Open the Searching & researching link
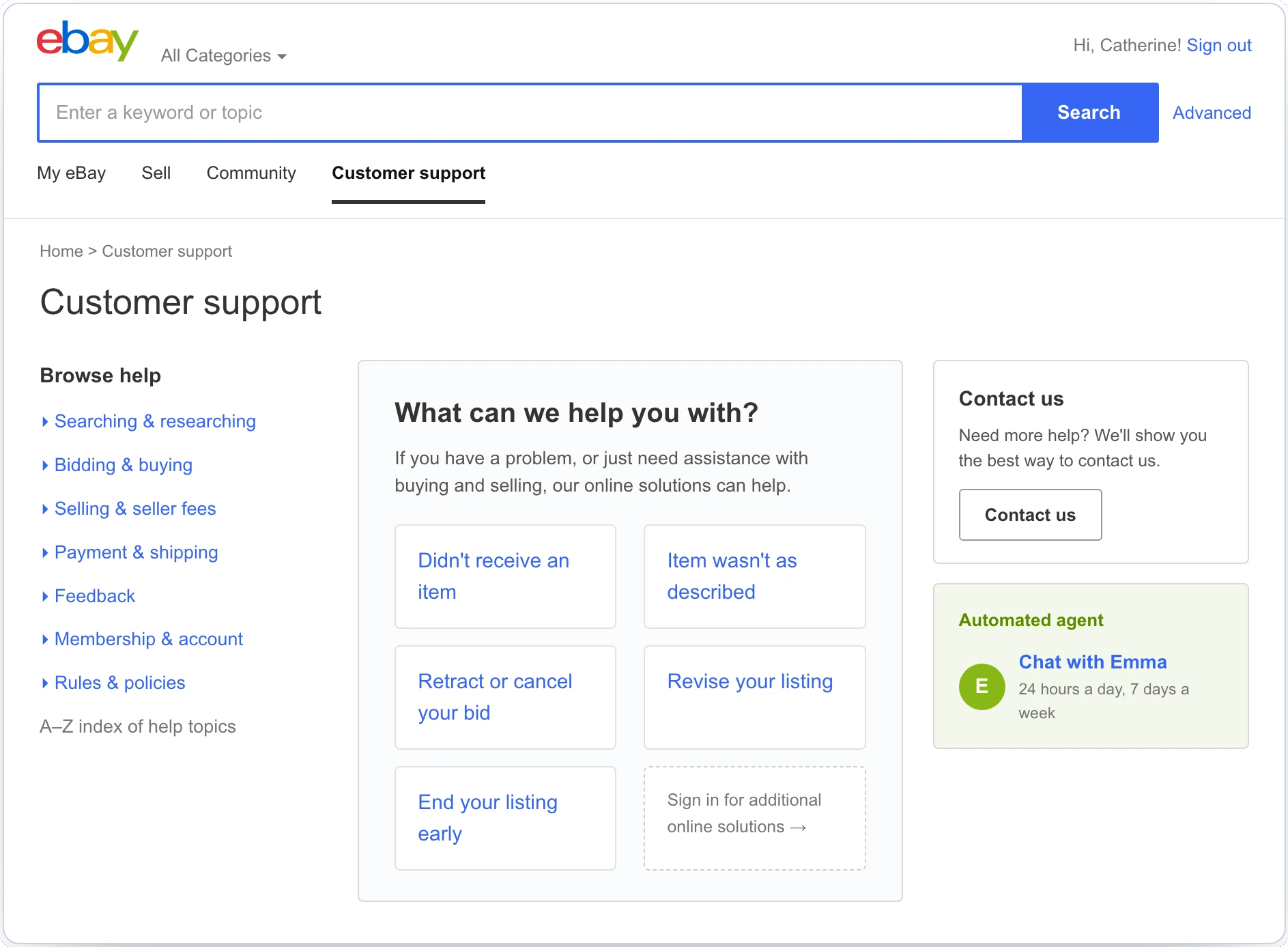 [x=155, y=422]
